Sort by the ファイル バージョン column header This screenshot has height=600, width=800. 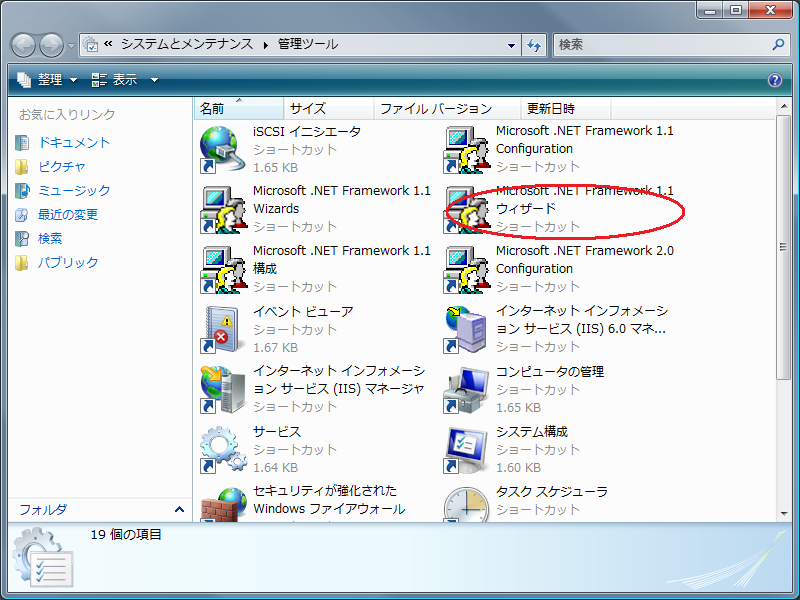coord(447,109)
